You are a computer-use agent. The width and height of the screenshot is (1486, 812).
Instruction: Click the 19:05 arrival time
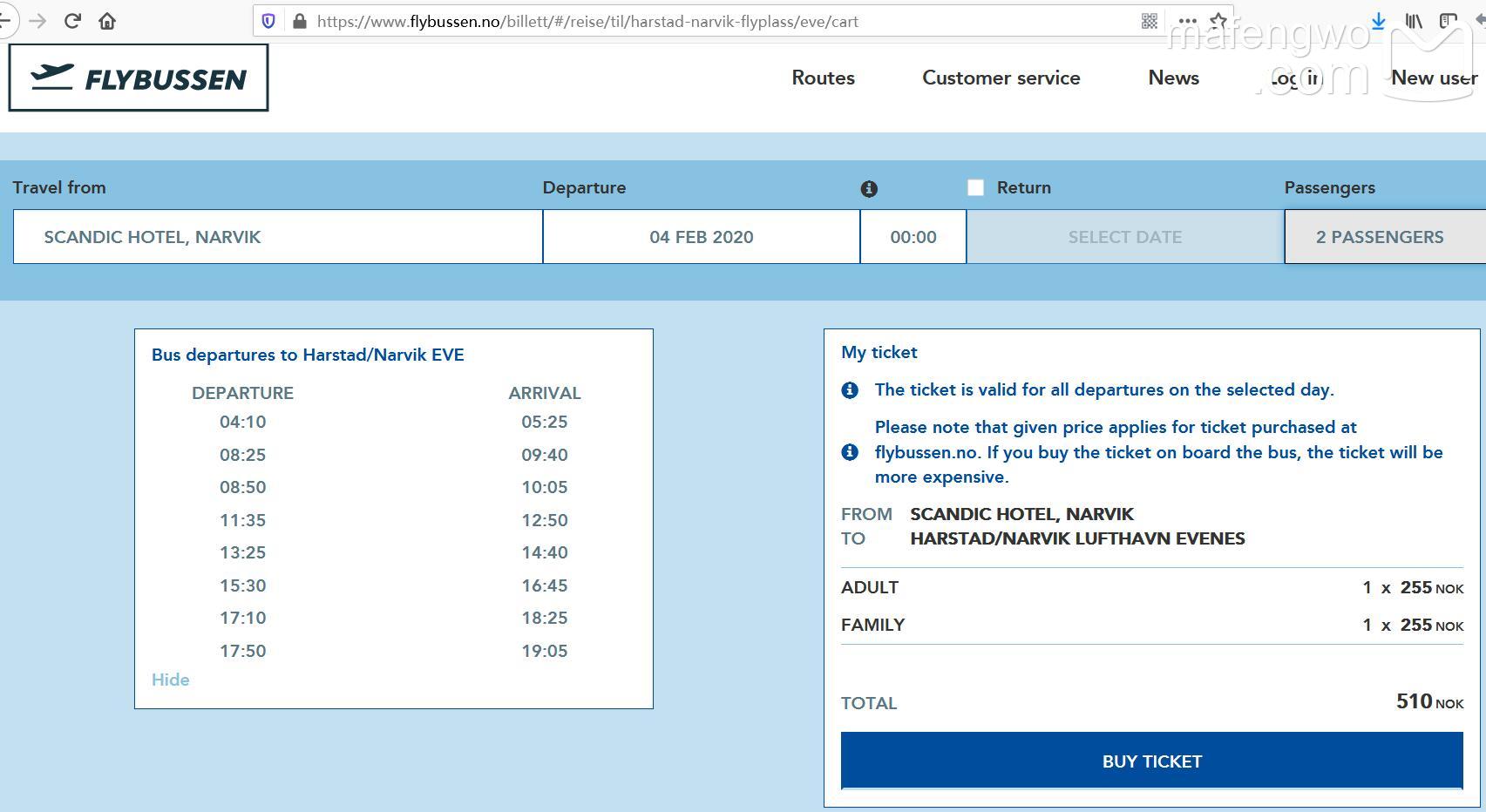click(x=545, y=651)
